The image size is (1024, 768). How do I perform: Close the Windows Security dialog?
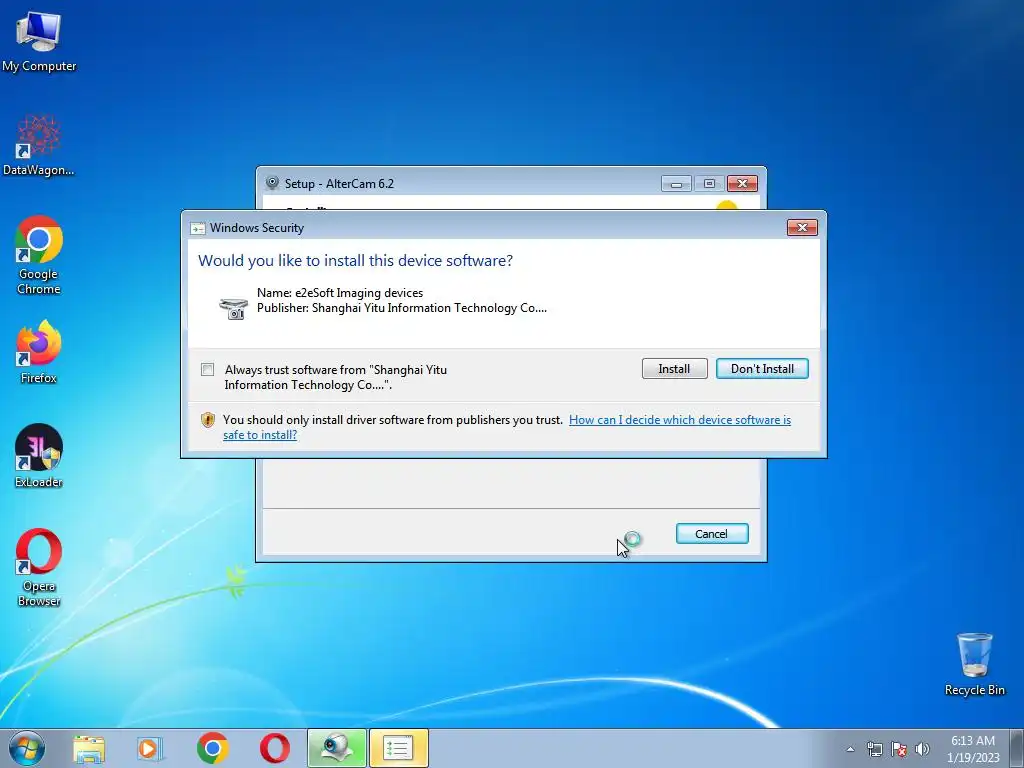click(x=802, y=227)
